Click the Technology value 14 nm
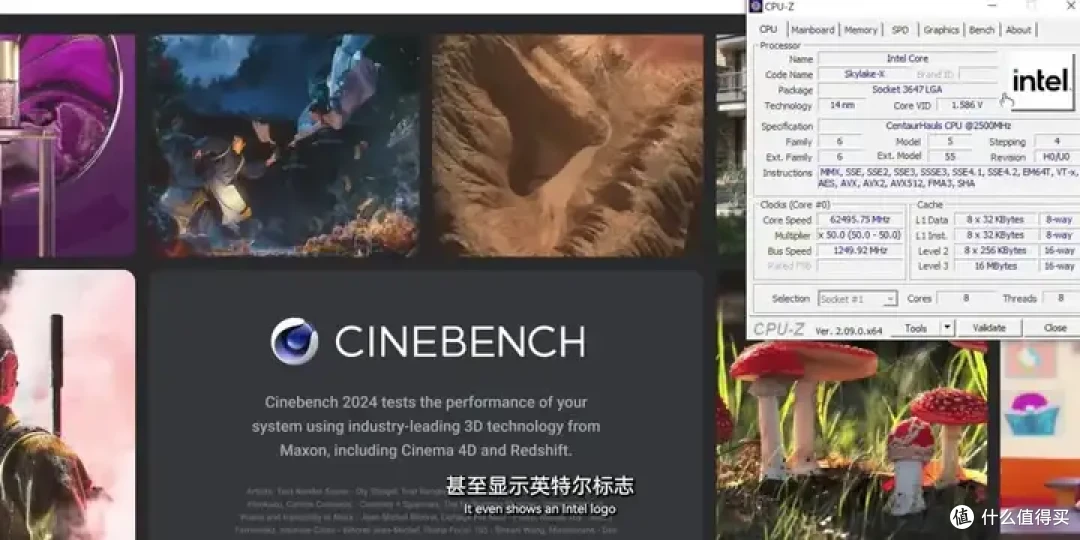 tap(842, 105)
